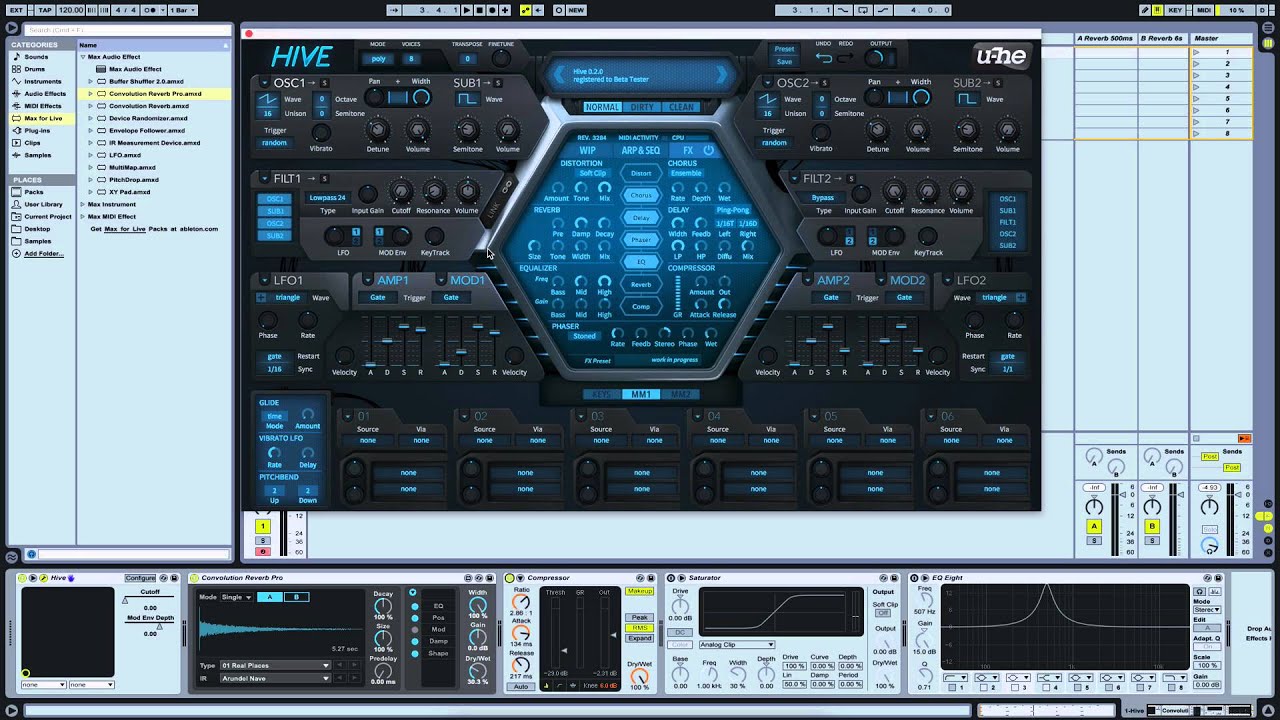Open the MIDI Effects category
The image size is (1280, 720).
[x=43, y=106]
